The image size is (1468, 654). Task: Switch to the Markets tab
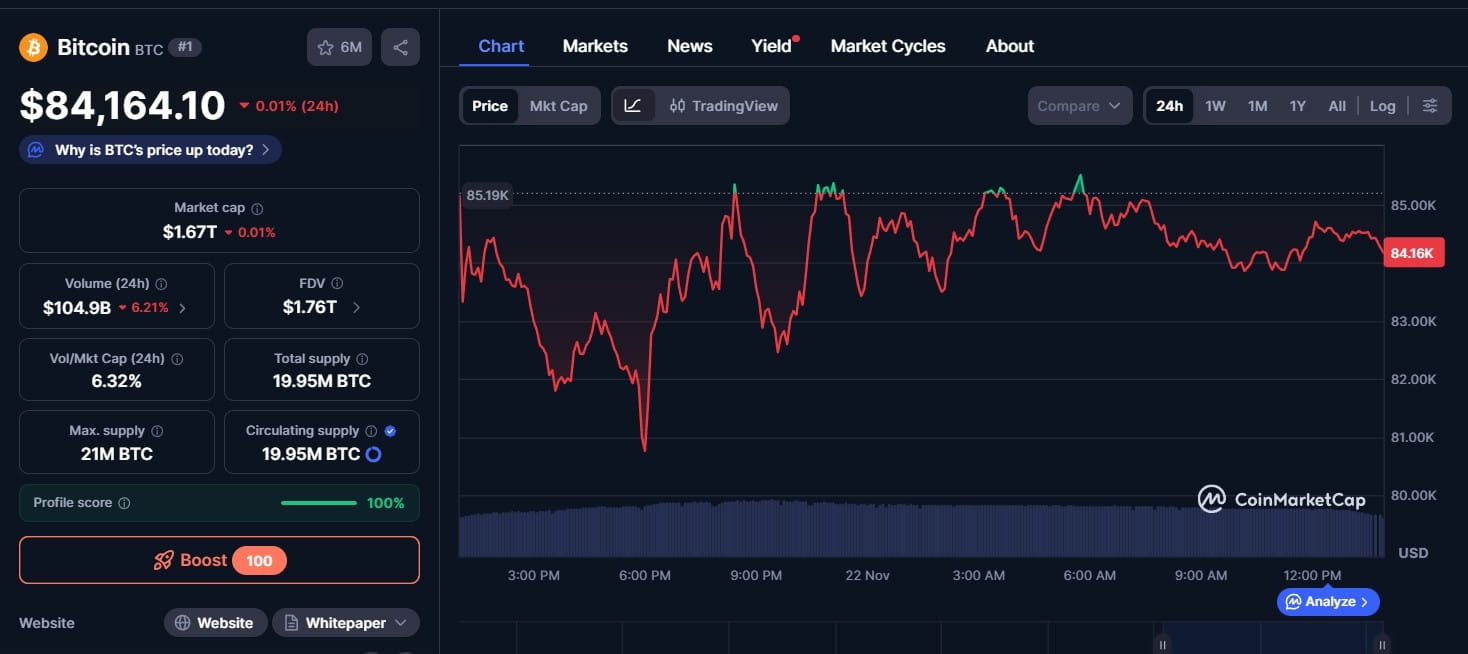tap(595, 46)
